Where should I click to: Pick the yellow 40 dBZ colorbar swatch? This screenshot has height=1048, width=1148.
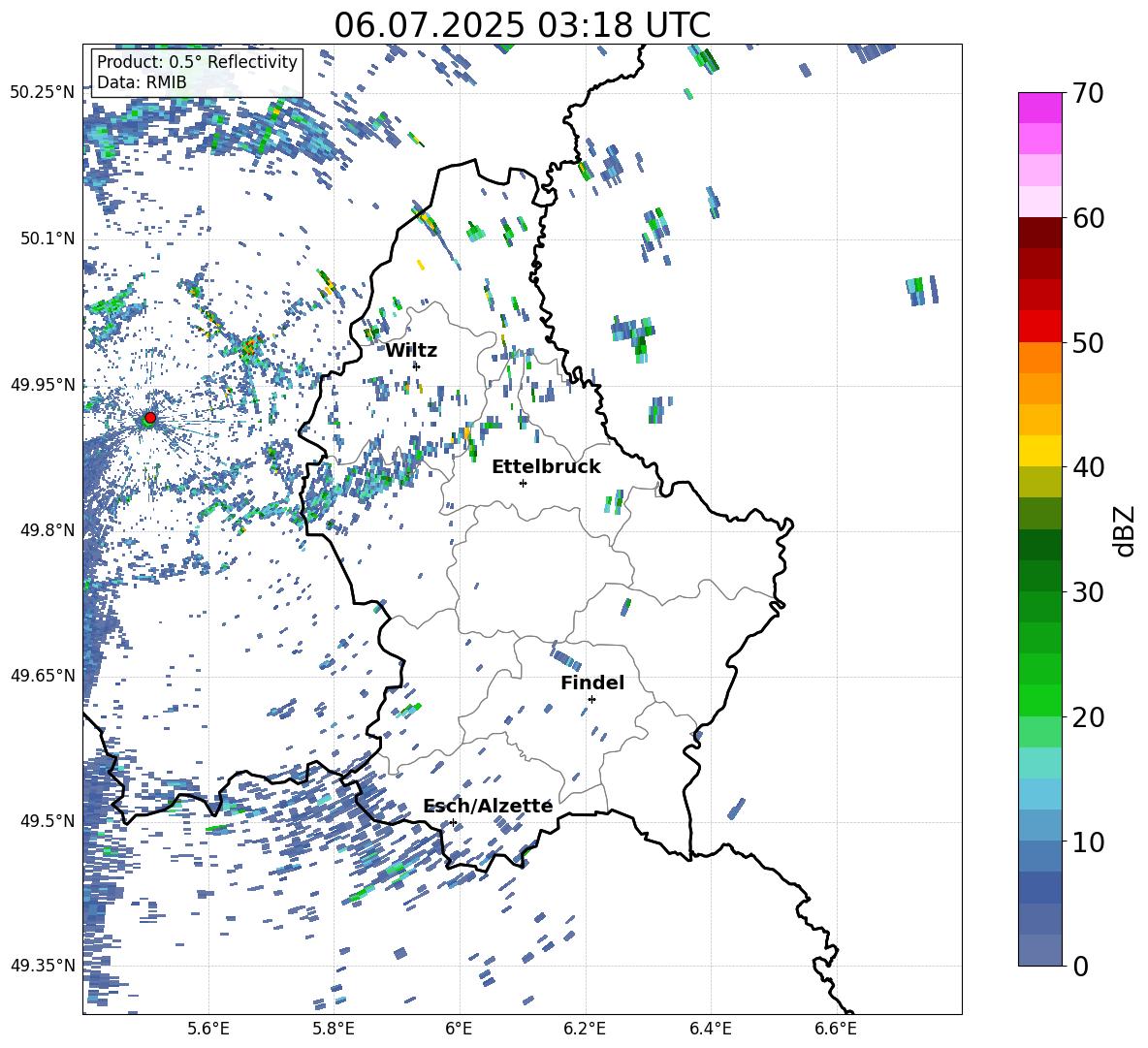pyautogui.click(x=1039, y=451)
